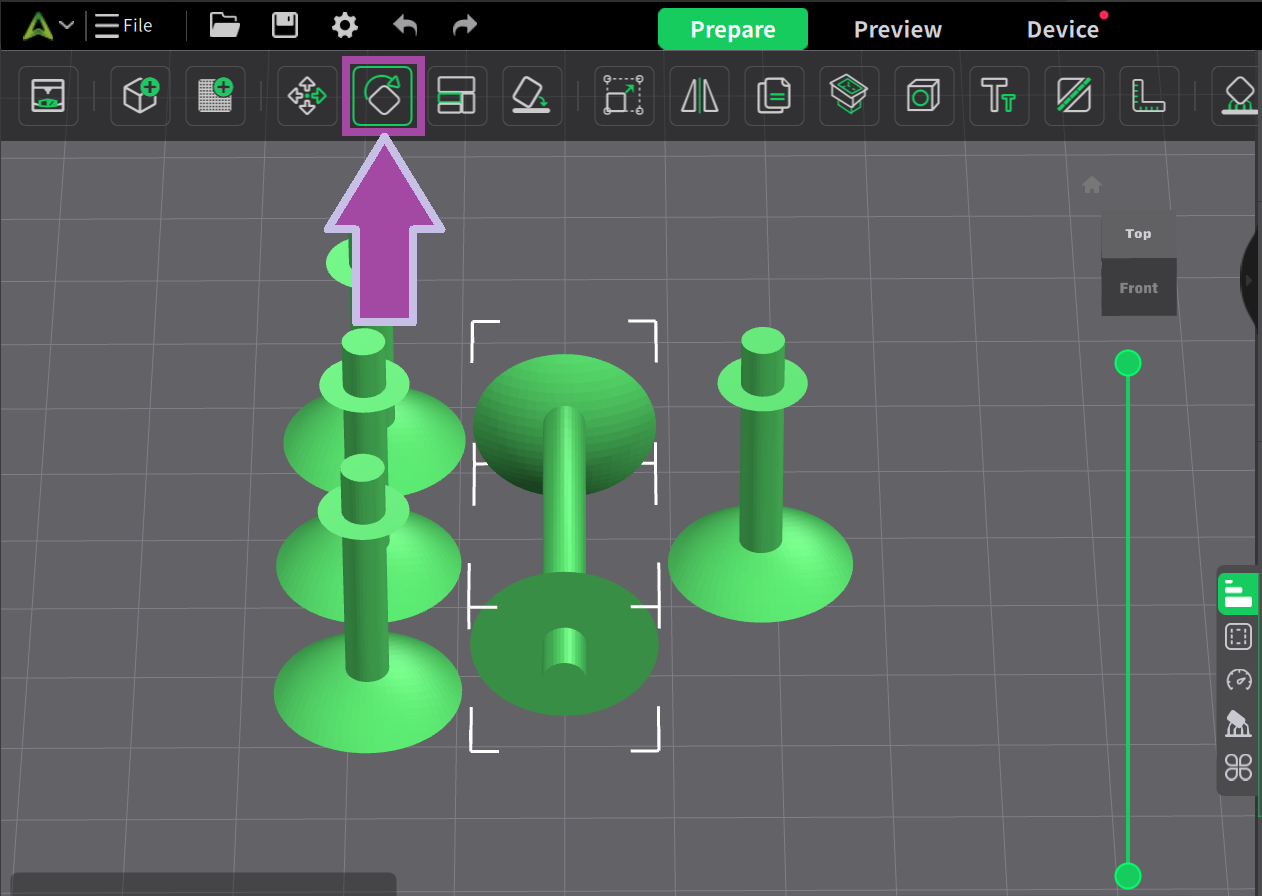Click the Move tool with arrows icon
1262x896 pixels.
pyautogui.click(x=307, y=96)
